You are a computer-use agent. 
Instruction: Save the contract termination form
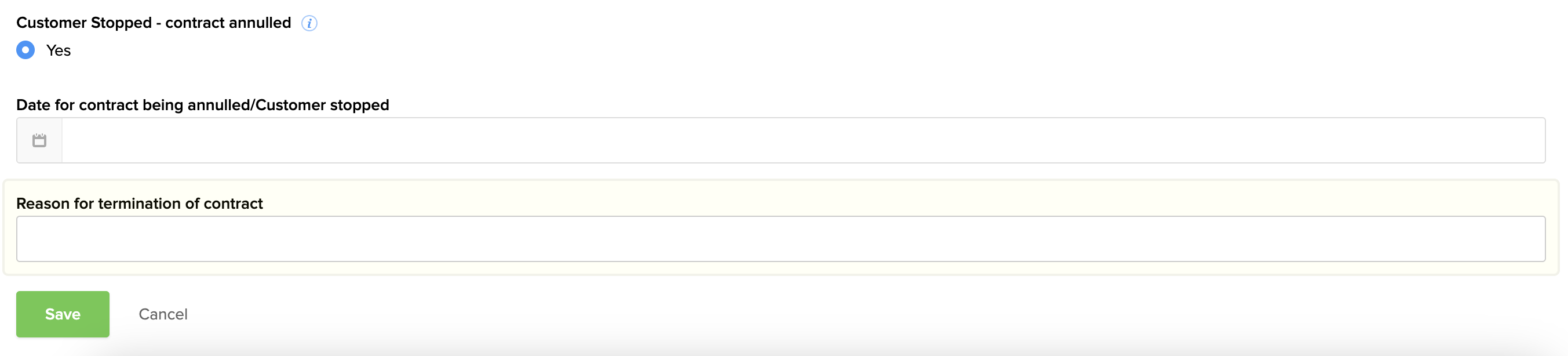pos(63,314)
